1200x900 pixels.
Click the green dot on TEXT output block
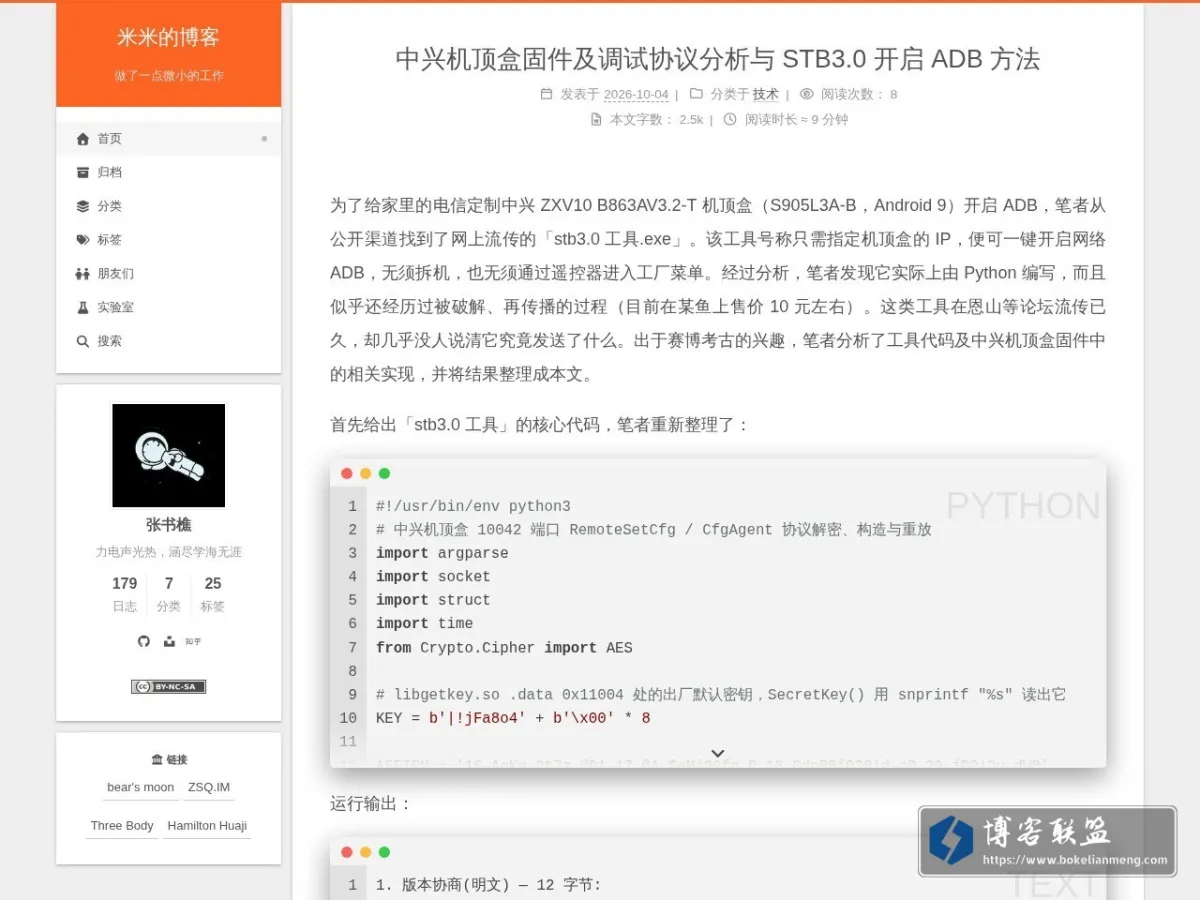[385, 852]
